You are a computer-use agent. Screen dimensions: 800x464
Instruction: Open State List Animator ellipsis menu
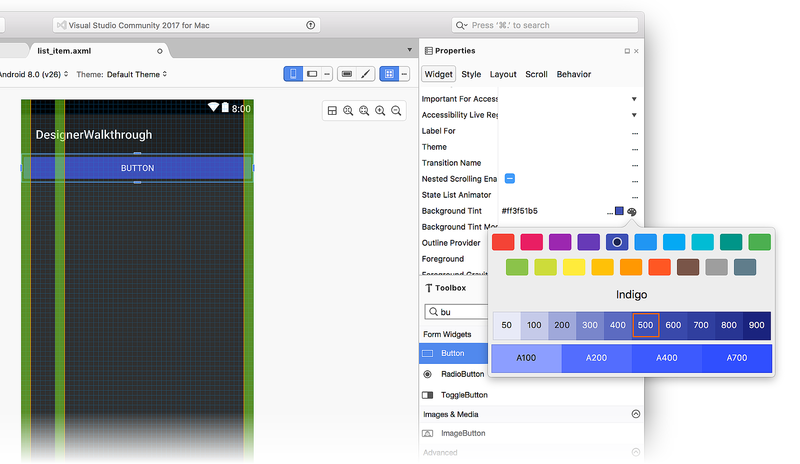[635, 197]
